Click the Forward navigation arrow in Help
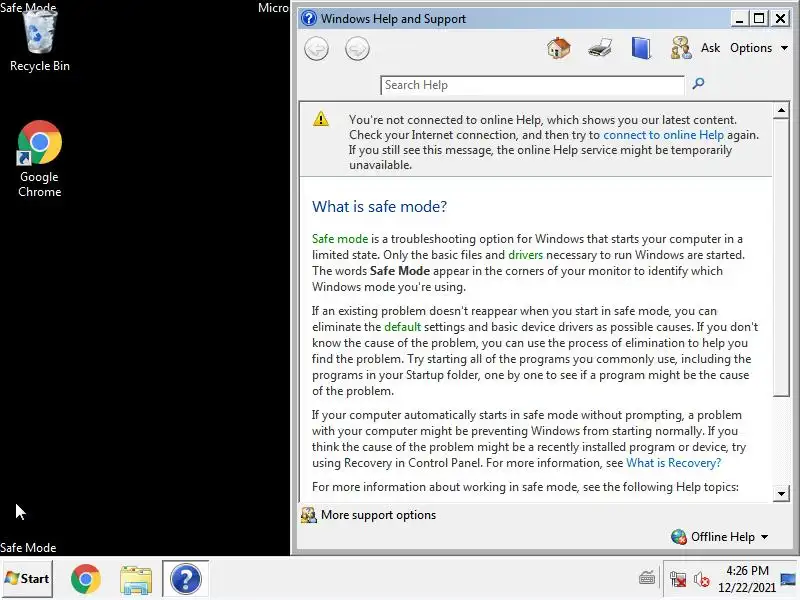The image size is (800, 600). pos(357,49)
